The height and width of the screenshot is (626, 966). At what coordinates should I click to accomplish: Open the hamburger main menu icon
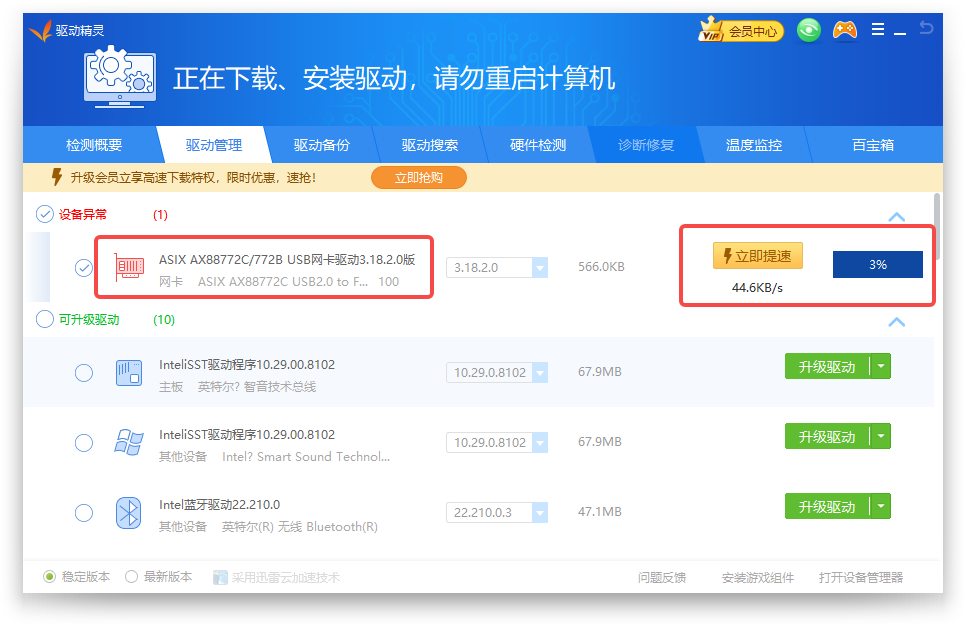[x=878, y=30]
